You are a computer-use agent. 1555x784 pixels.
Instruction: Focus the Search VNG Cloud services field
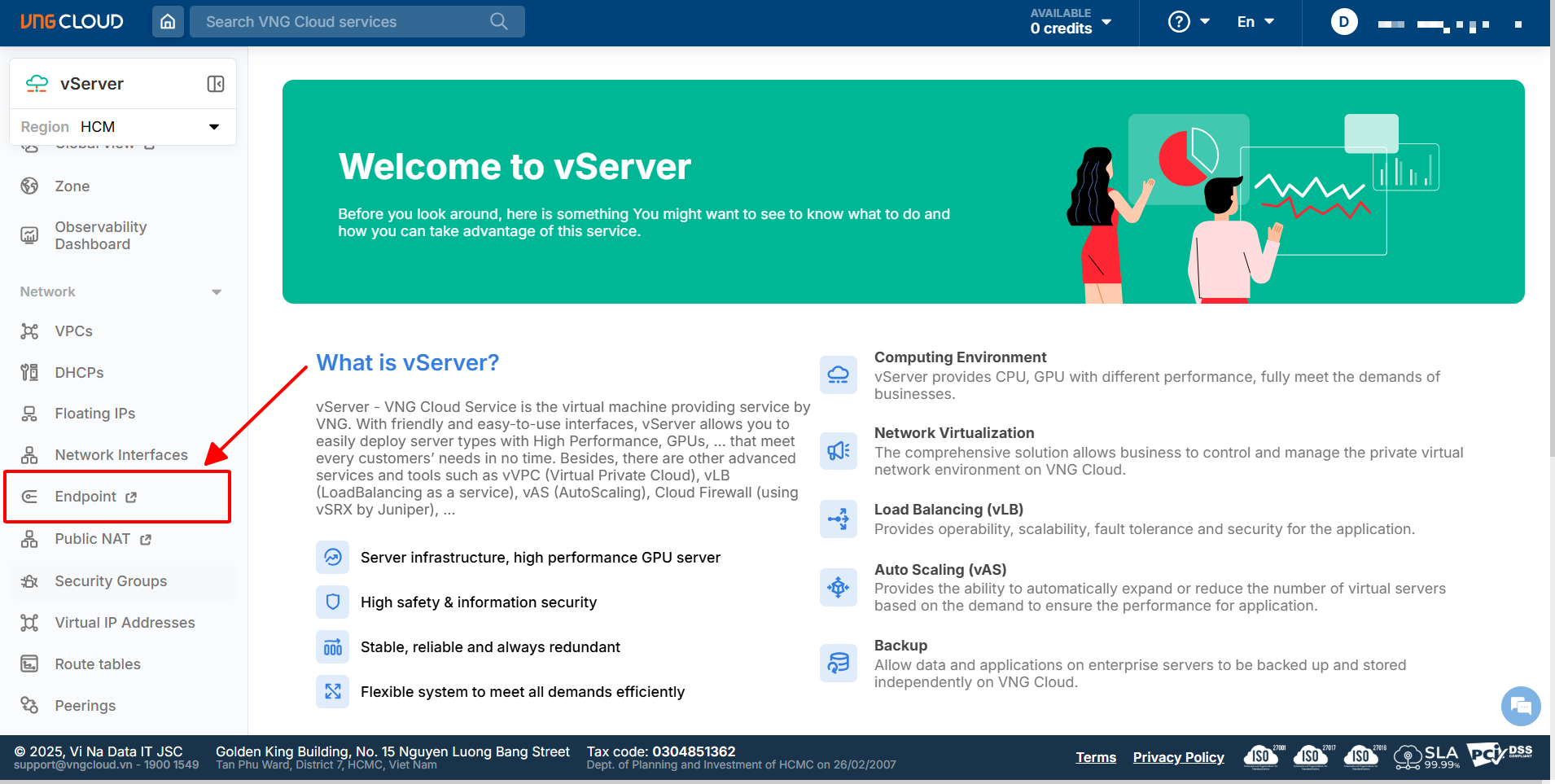(342, 22)
